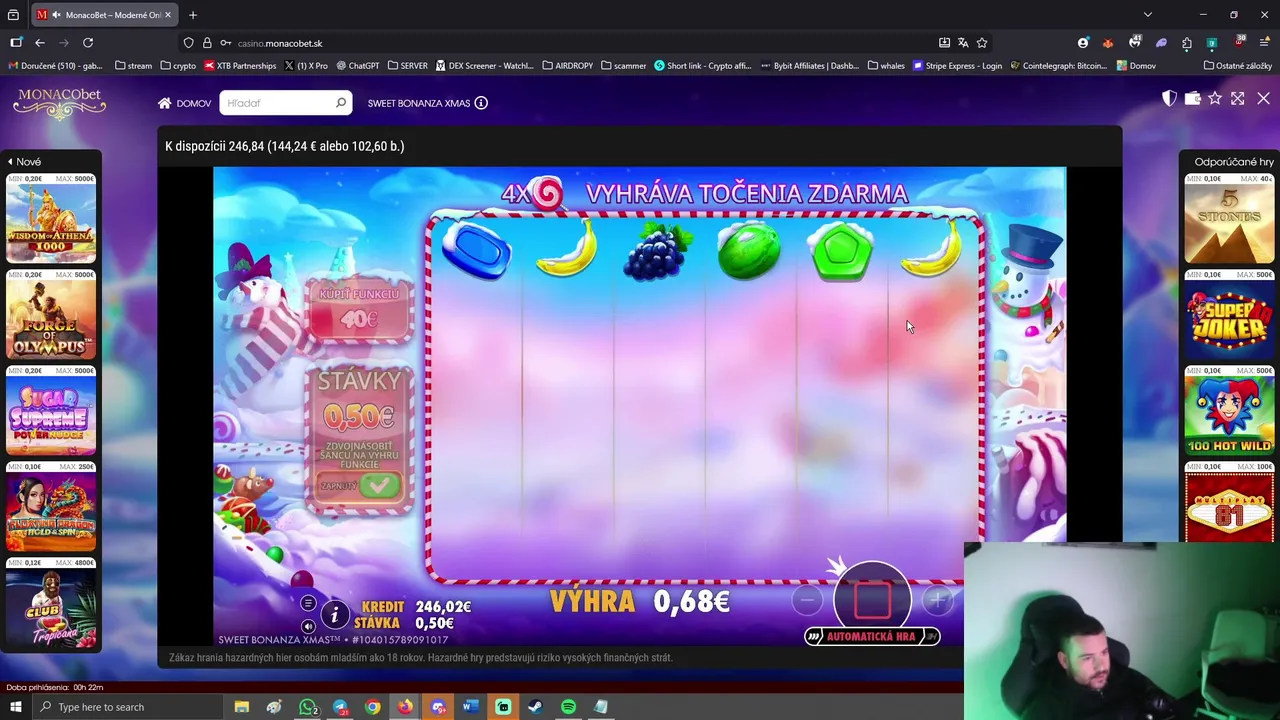The image size is (1280, 720).
Task: Open the crypto bookmarks folder
Action: 178,66
